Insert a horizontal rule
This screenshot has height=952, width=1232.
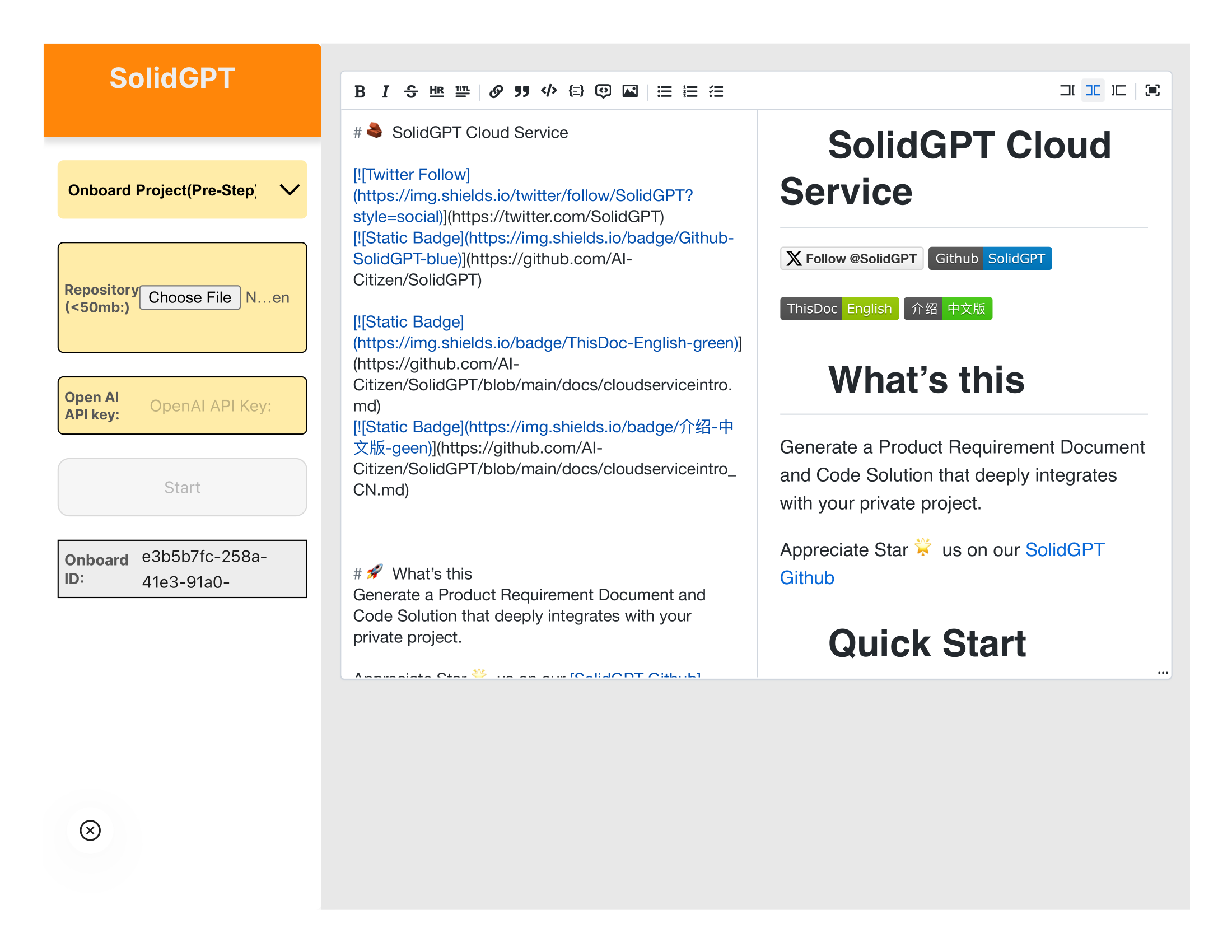437,91
